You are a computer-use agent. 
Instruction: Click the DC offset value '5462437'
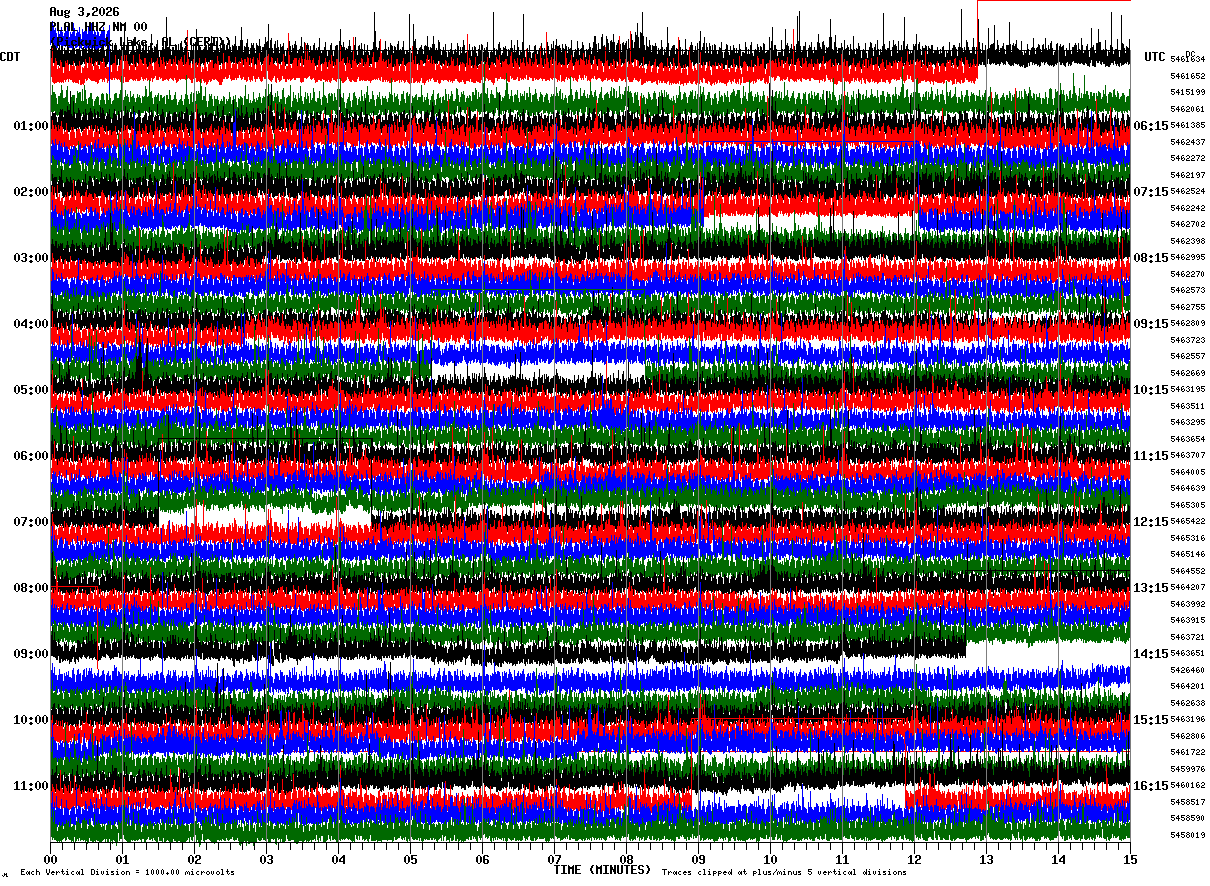click(x=1188, y=143)
